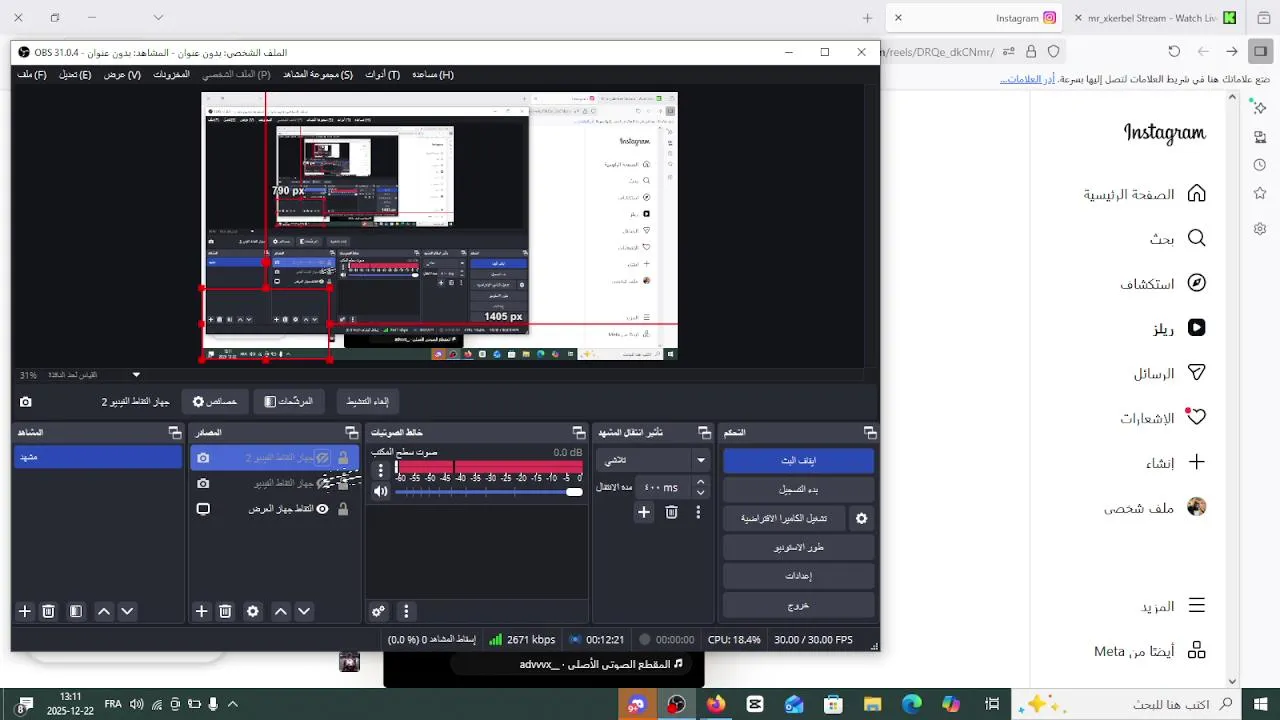Open Firefox from the taskbar
Screen dimensions: 1280x720
point(716,704)
